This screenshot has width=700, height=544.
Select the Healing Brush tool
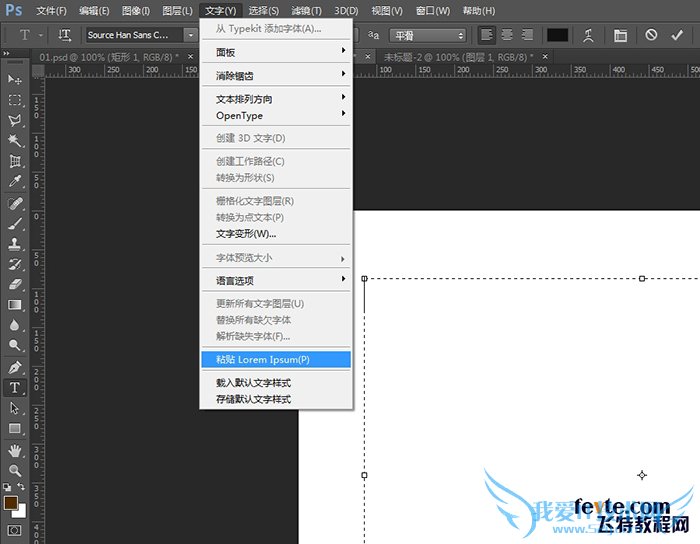(x=14, y=204)
